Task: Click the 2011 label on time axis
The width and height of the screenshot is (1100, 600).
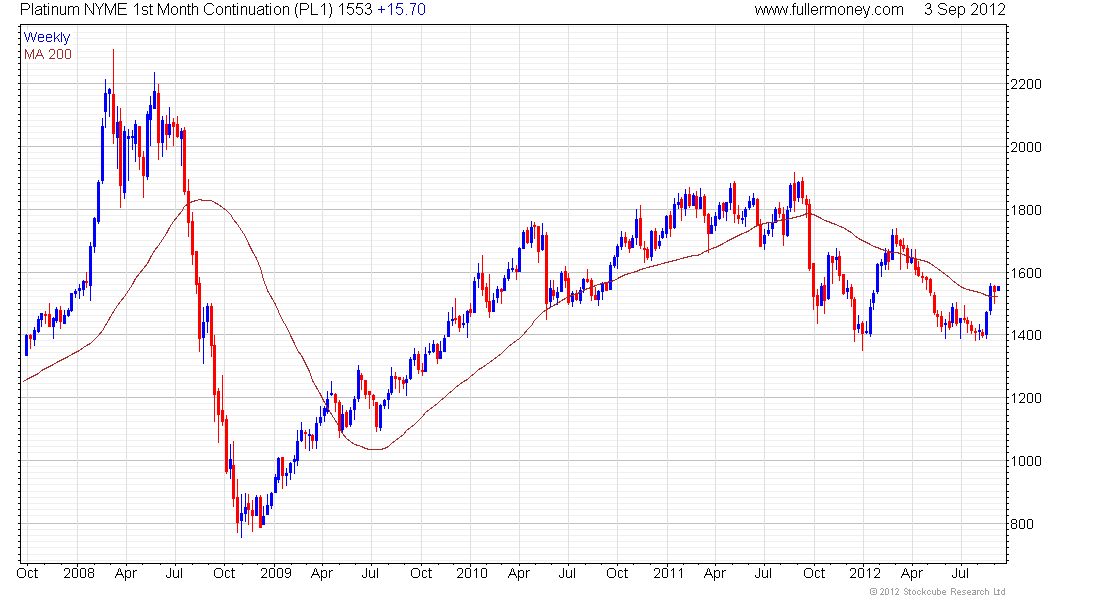Action: point(667,574)
